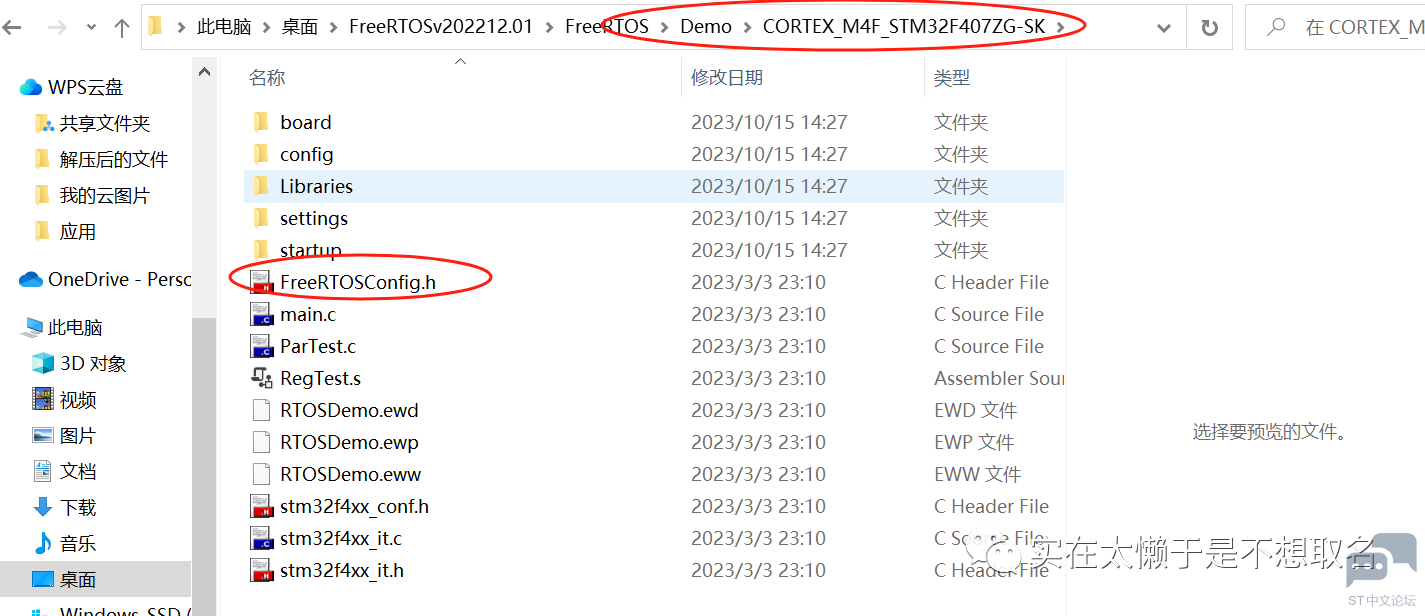
Task: Open WPS云盘 in the navigation pane
Action: 85,87
